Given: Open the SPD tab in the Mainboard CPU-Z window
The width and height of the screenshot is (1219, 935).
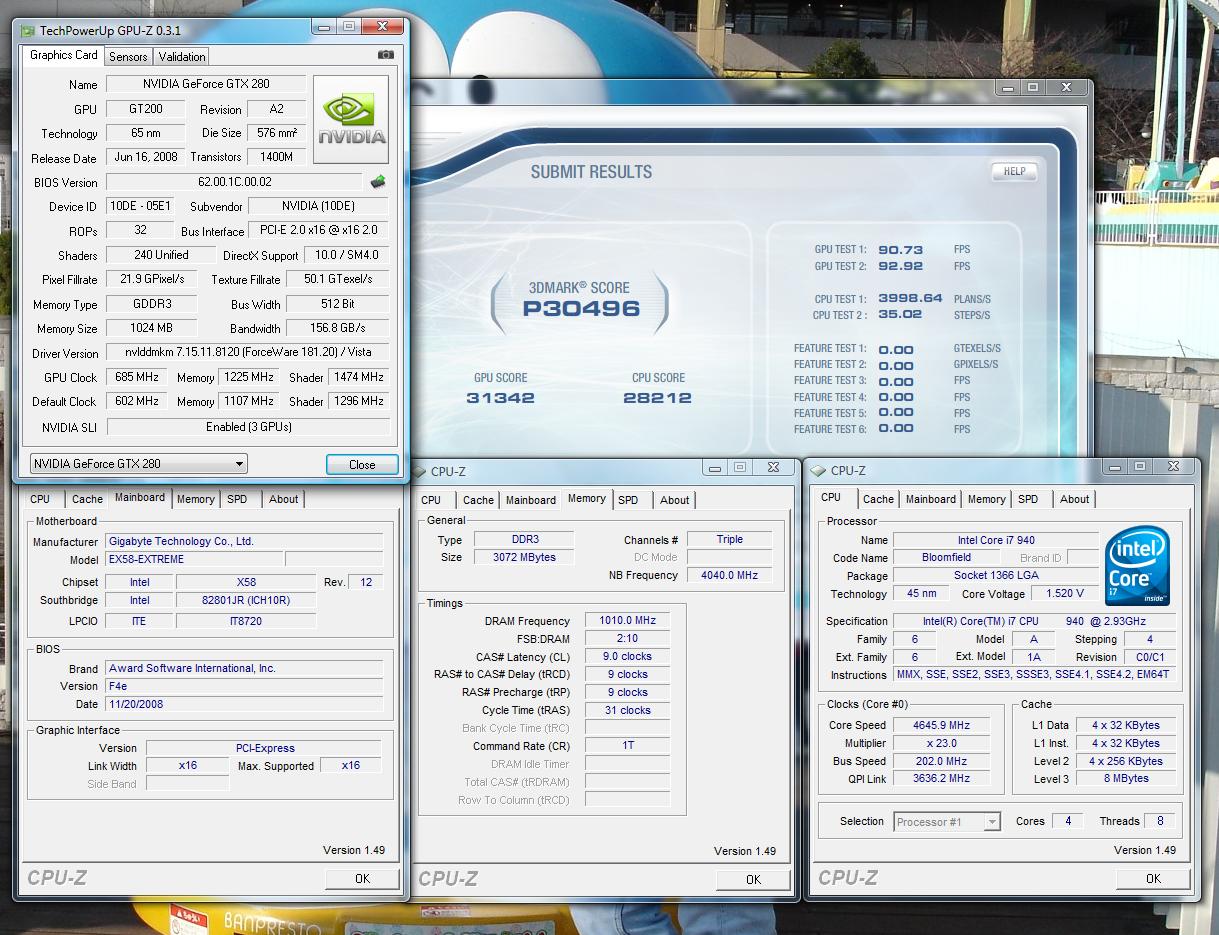Looking at the screenshot, I should coord(237,499).
